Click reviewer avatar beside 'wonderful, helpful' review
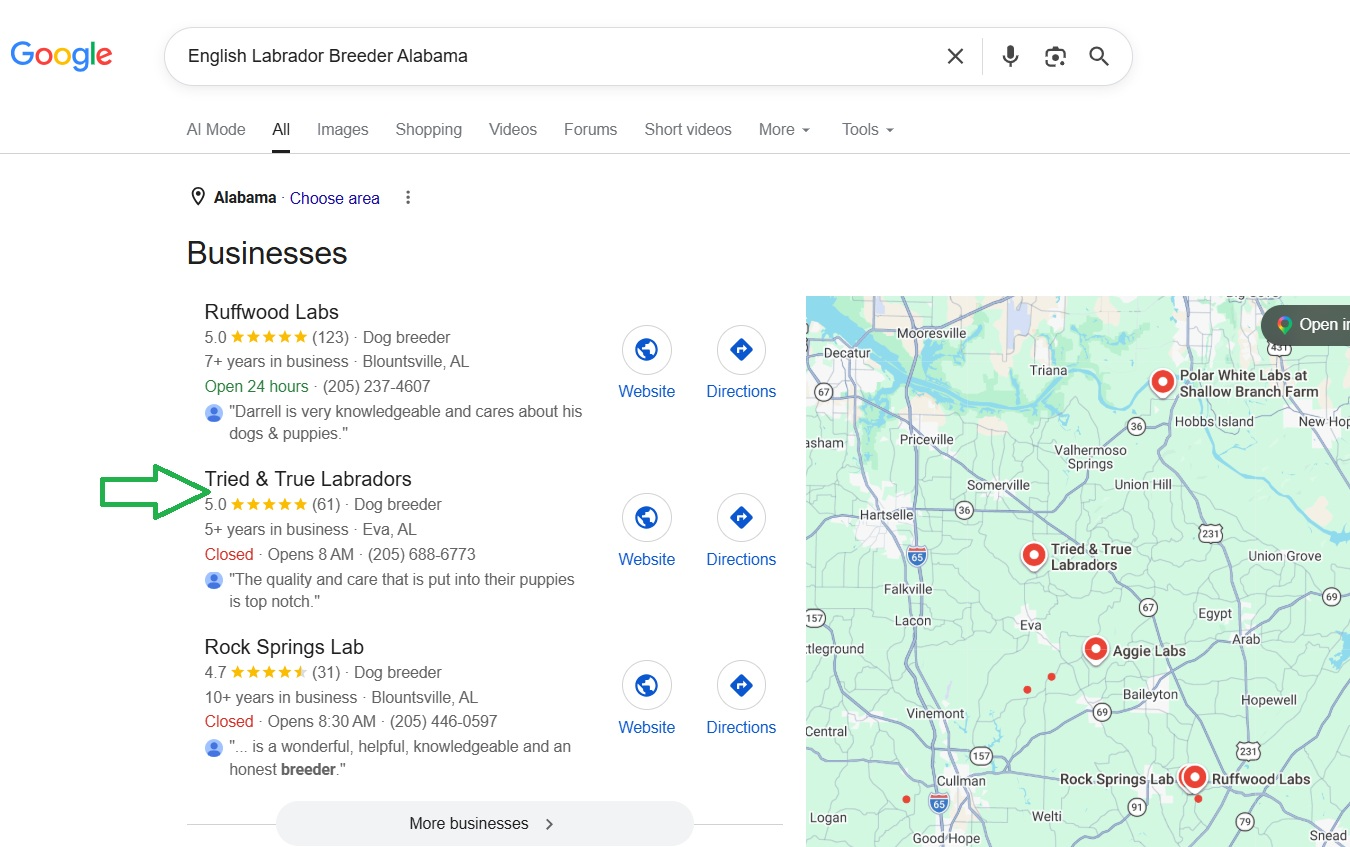The width and height of the screenshot is (1350, 847). [214, 748]
